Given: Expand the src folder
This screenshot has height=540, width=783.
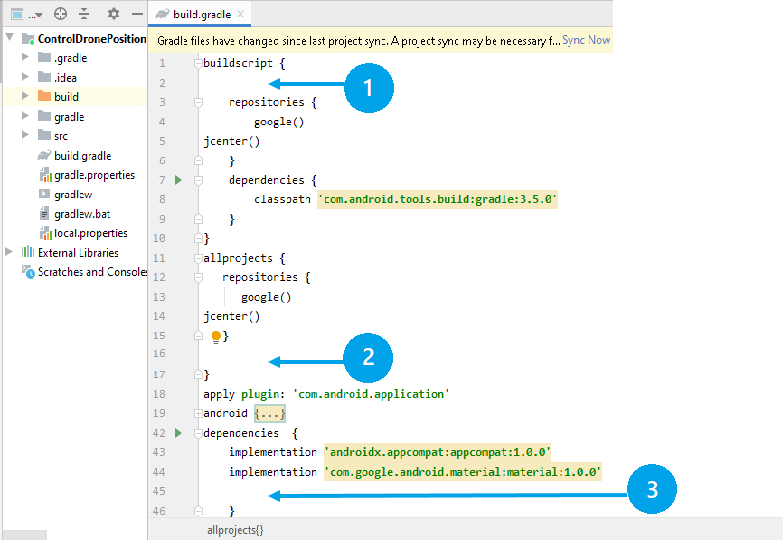Looking at the screenshot, I should tap(26, 136).
